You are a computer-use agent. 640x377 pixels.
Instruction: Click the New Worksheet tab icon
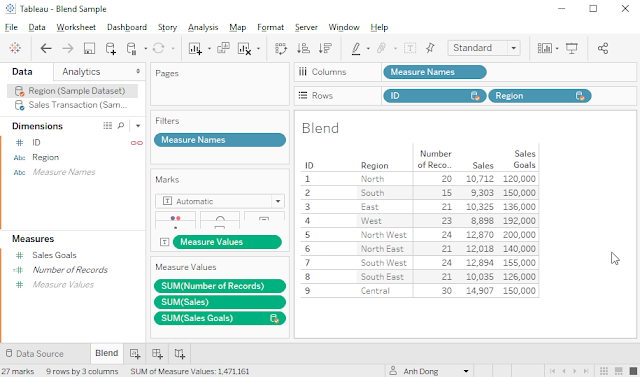(135, 354)
